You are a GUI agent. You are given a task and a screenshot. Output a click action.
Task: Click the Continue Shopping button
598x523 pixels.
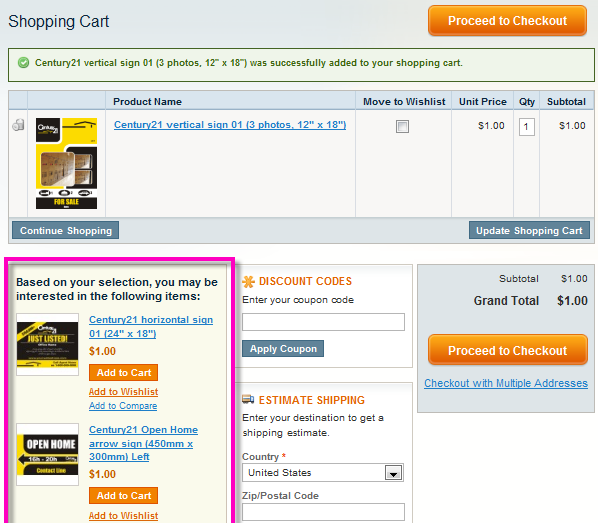click(x=66, y=230)
